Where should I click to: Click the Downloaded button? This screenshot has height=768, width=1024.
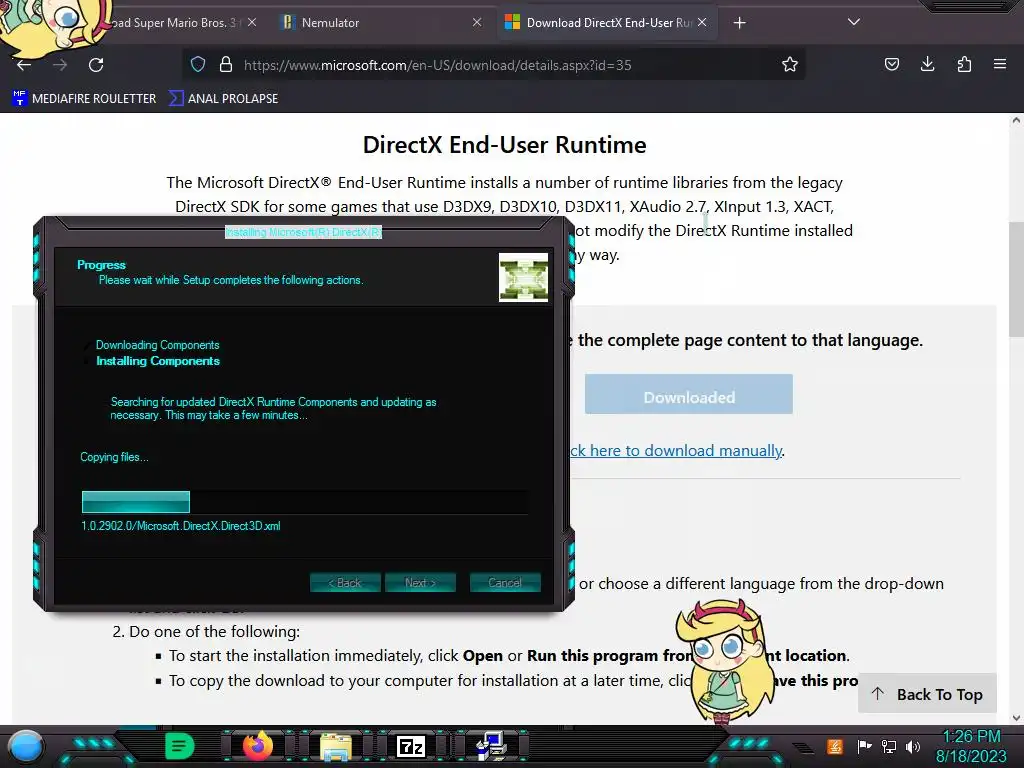[x=688, y=394]
